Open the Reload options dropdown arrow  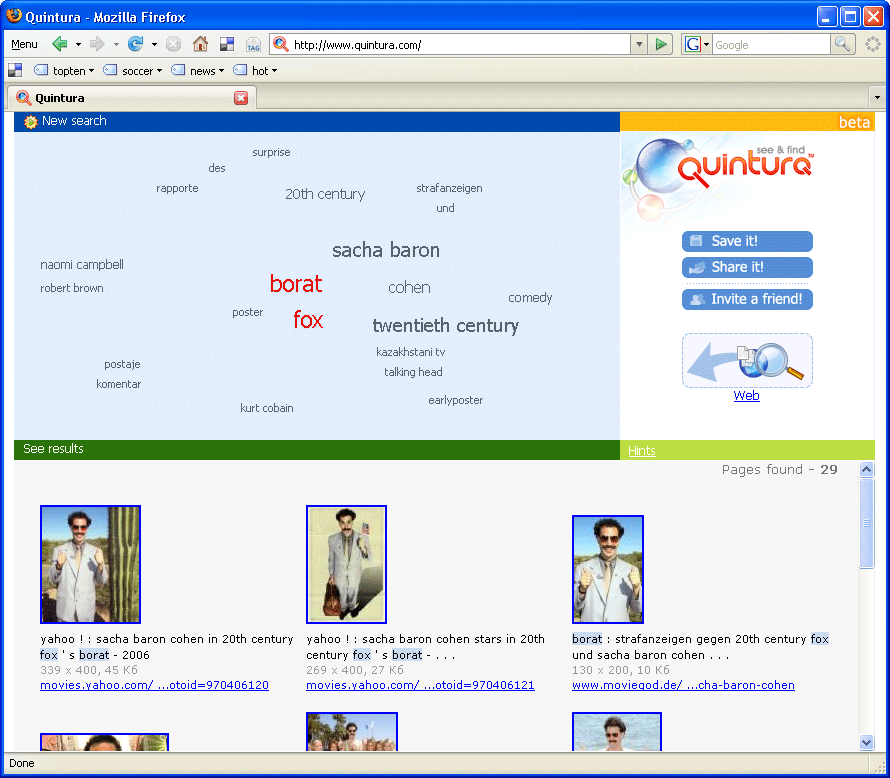point(154,44)
